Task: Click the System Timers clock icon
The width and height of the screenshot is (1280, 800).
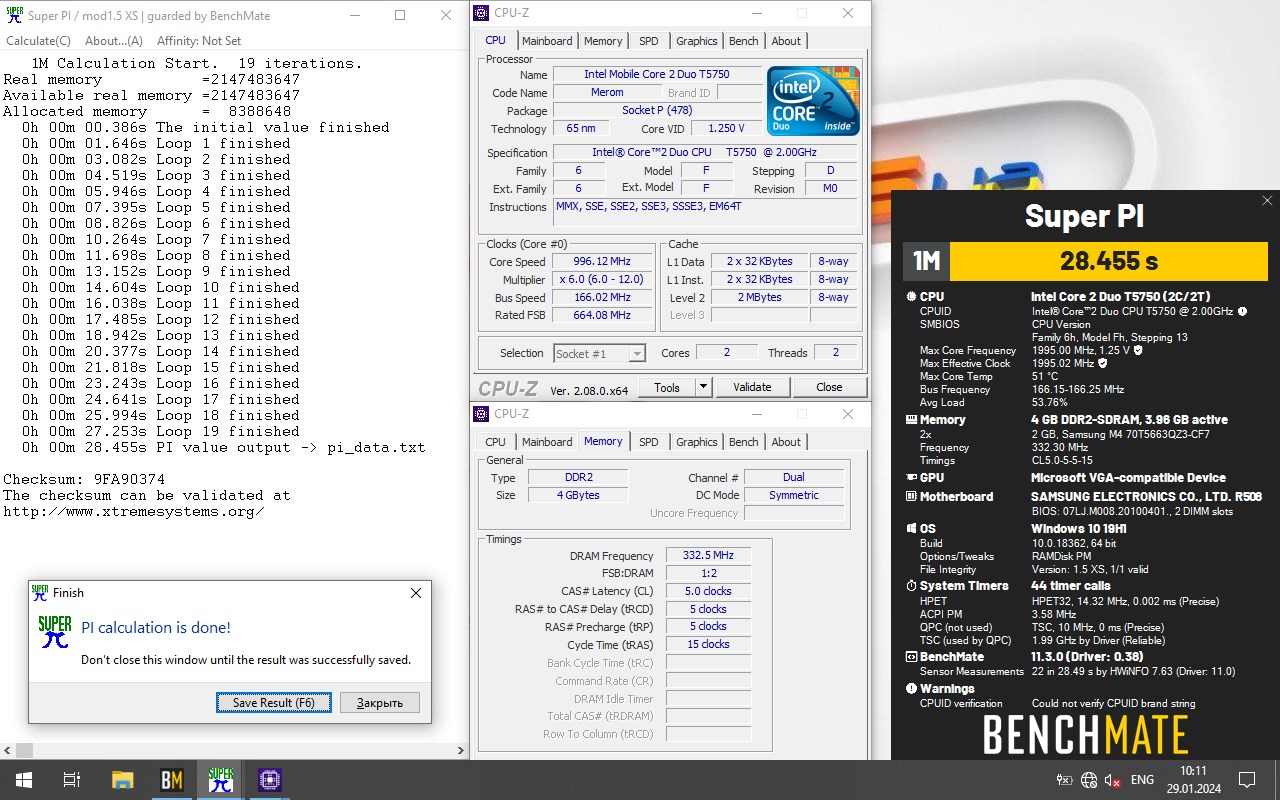Action: click(911, 586)
